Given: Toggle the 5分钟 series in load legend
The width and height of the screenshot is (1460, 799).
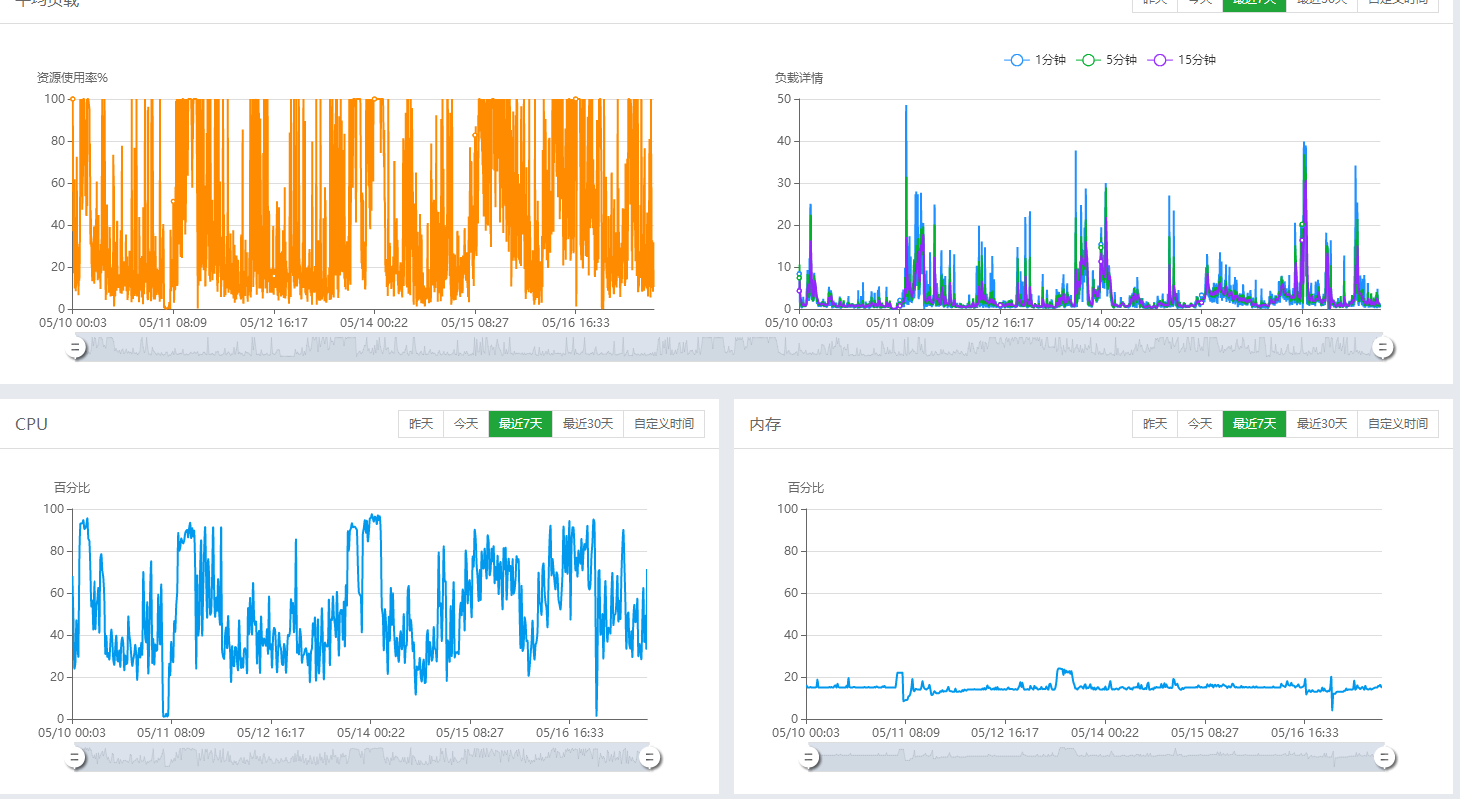Looking at the screenshot, I should tap(1106, 60).
